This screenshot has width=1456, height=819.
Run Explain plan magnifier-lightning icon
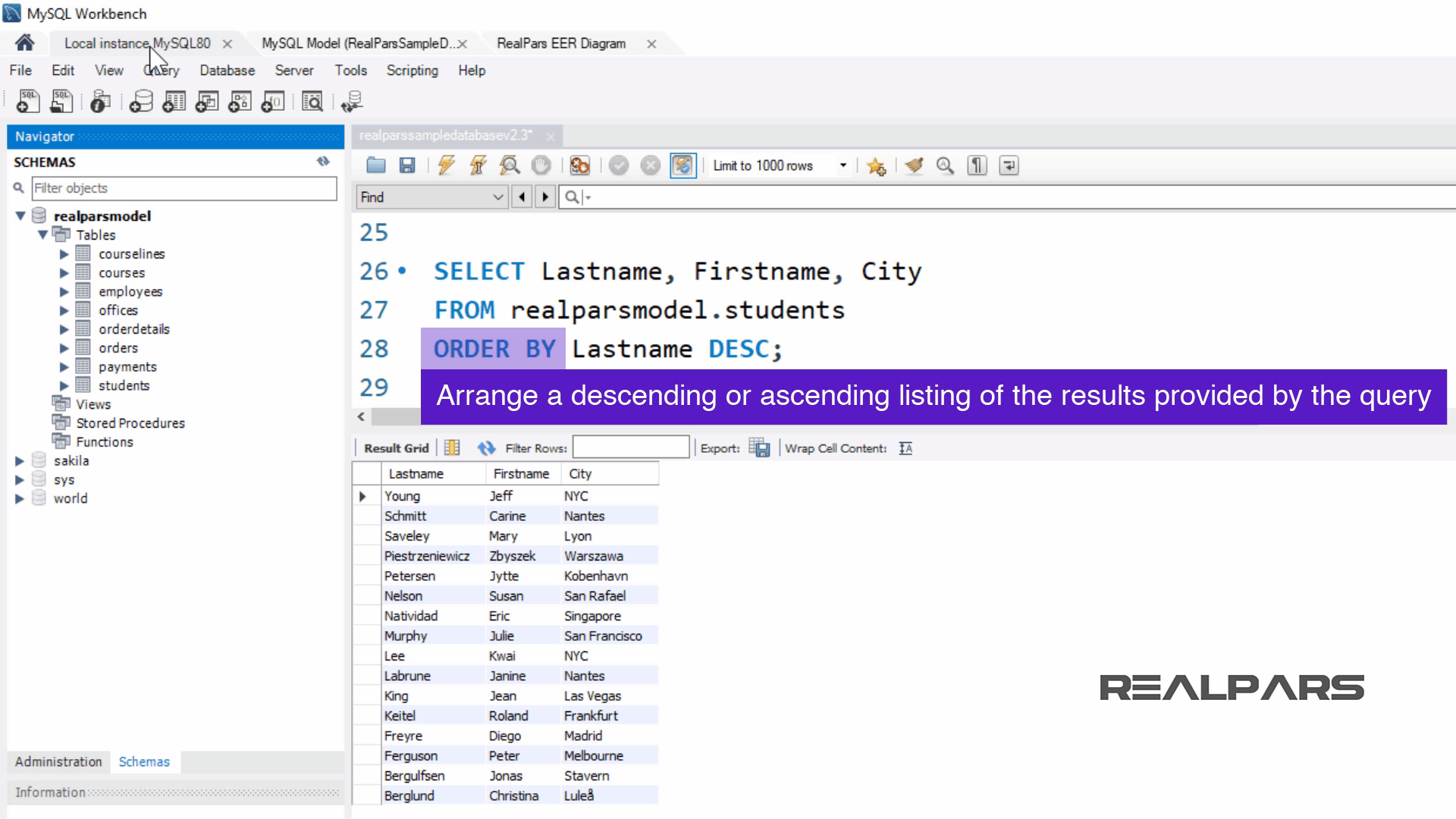(510, 165)
